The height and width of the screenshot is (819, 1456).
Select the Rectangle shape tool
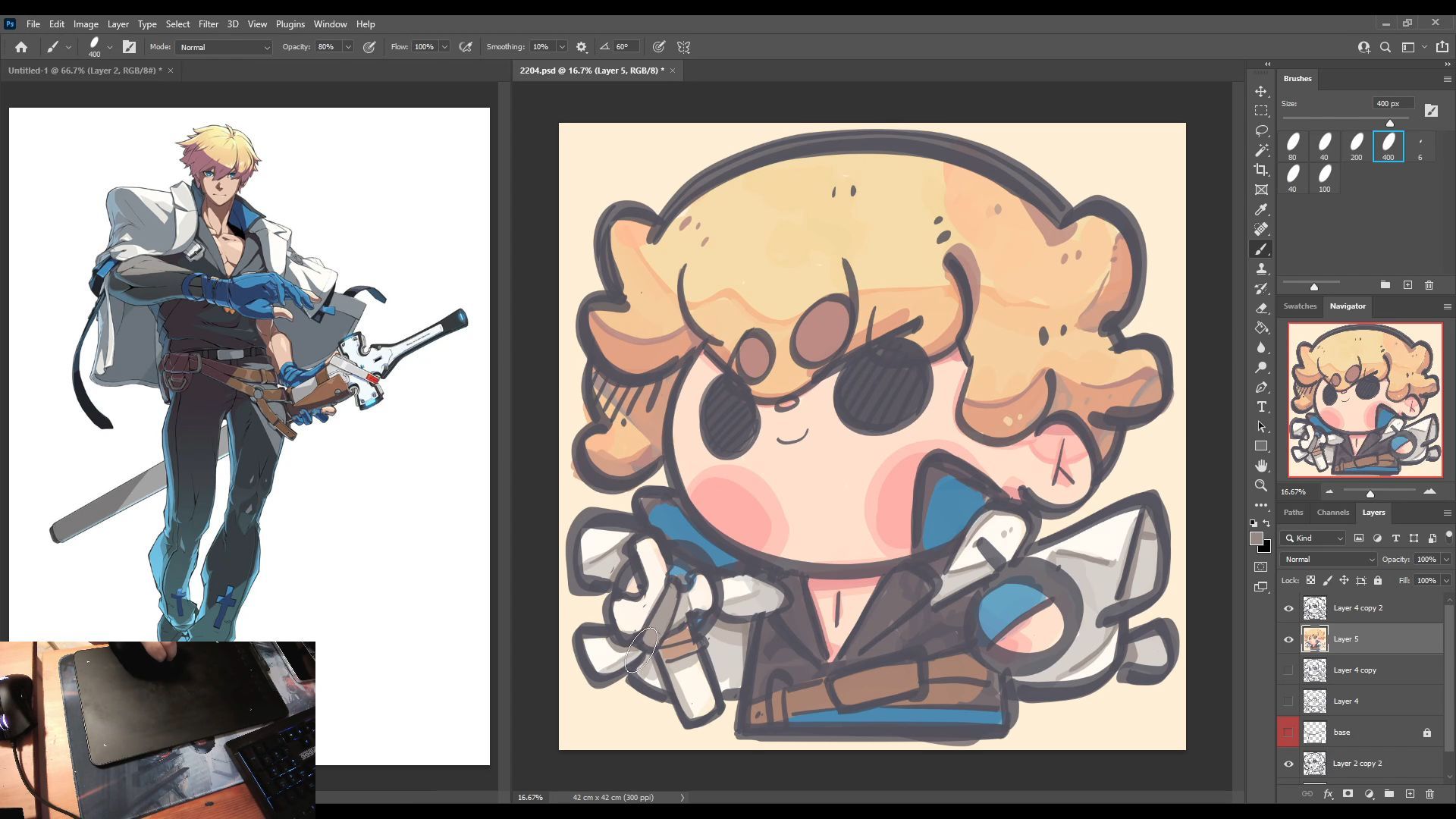[1261, 446]
